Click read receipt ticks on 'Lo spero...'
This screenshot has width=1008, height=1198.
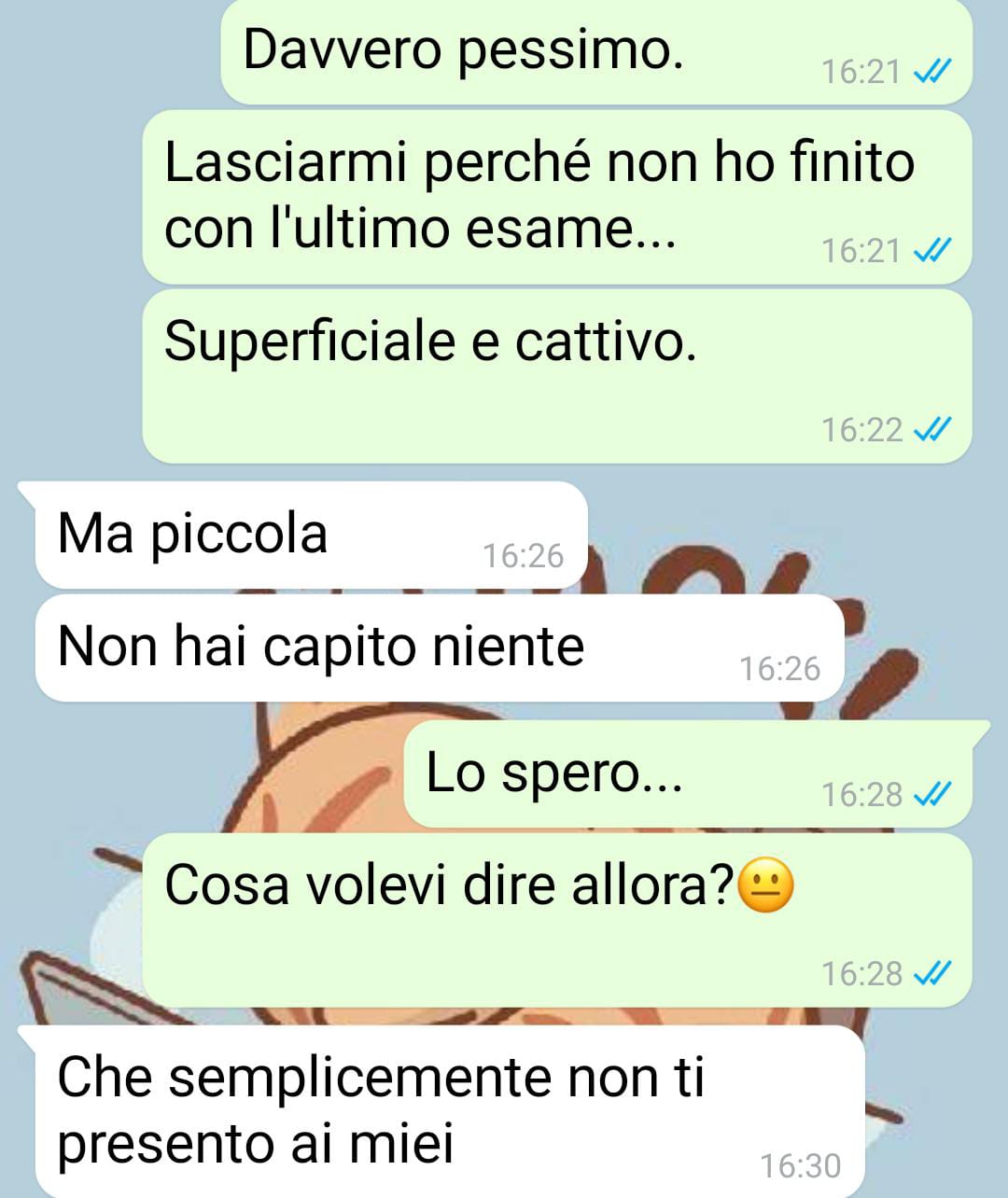(x=931, y=795)
